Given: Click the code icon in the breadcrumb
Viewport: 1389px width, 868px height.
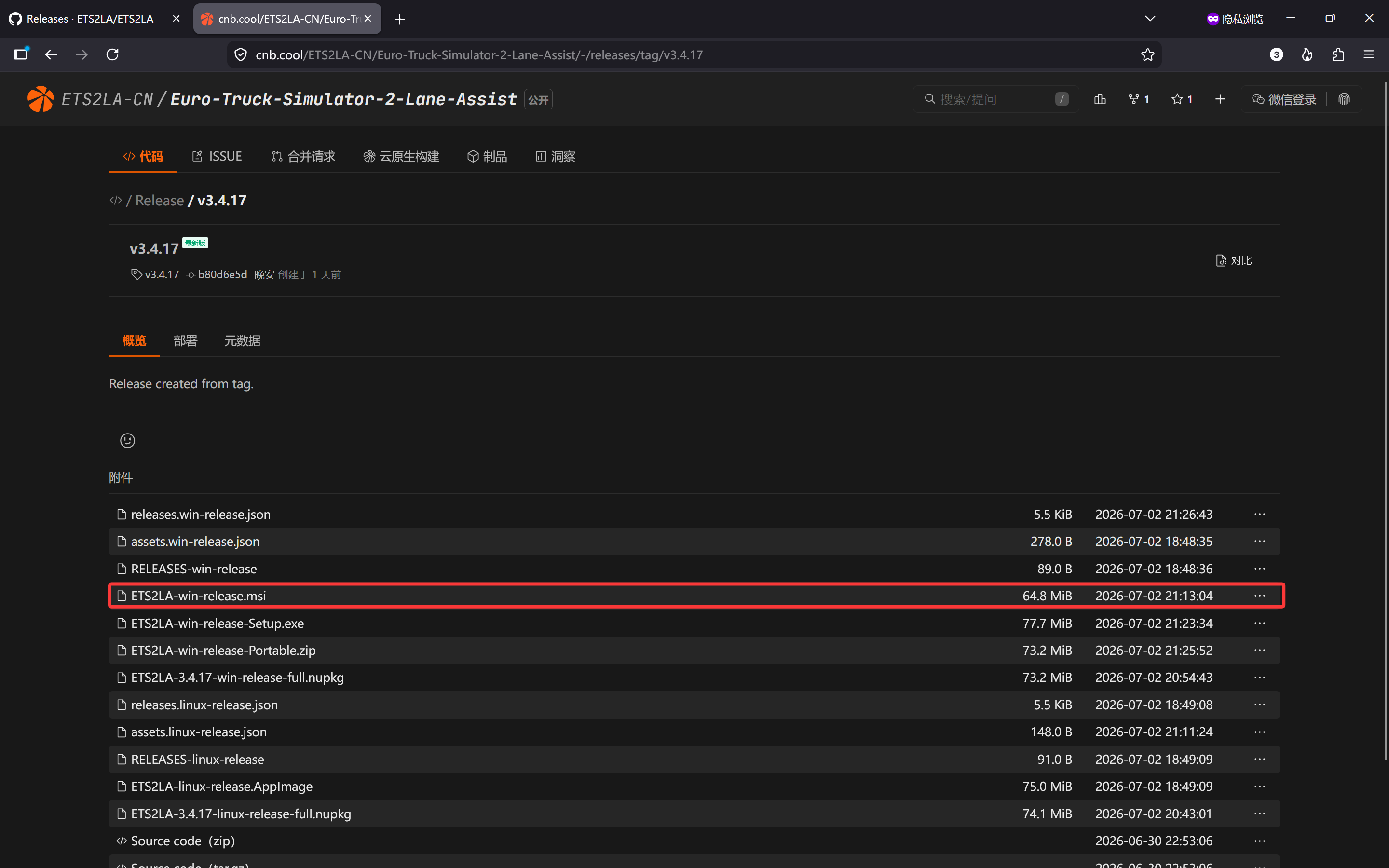Looking at the screenshot, I should (115, 200).
